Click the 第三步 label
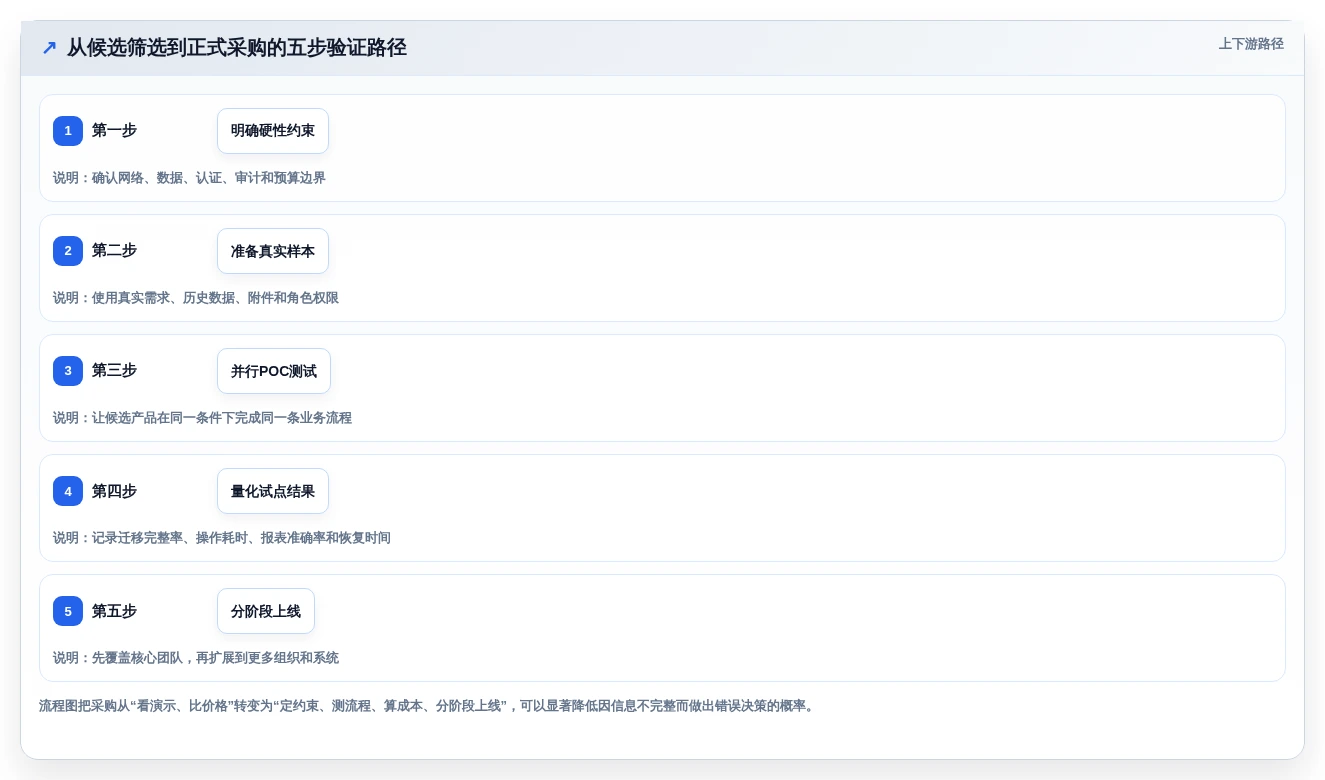This screenshot has height=780, width=1325. pyautogui.click(x=114, y=370)
